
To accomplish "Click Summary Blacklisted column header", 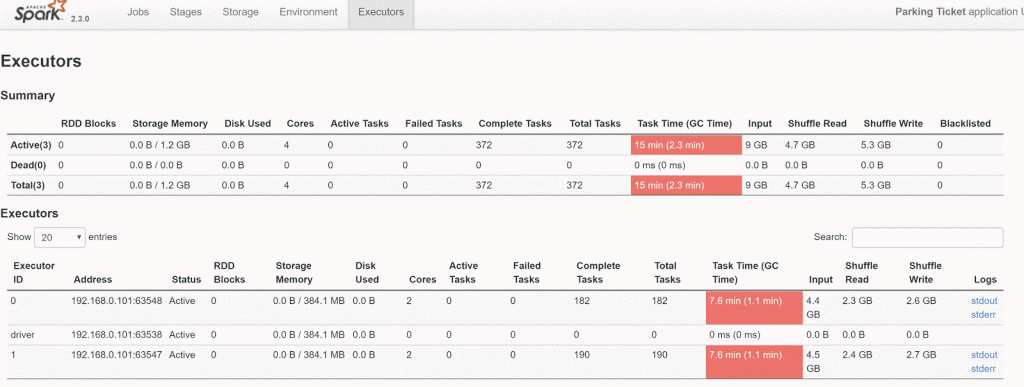I will pos(965,123).
